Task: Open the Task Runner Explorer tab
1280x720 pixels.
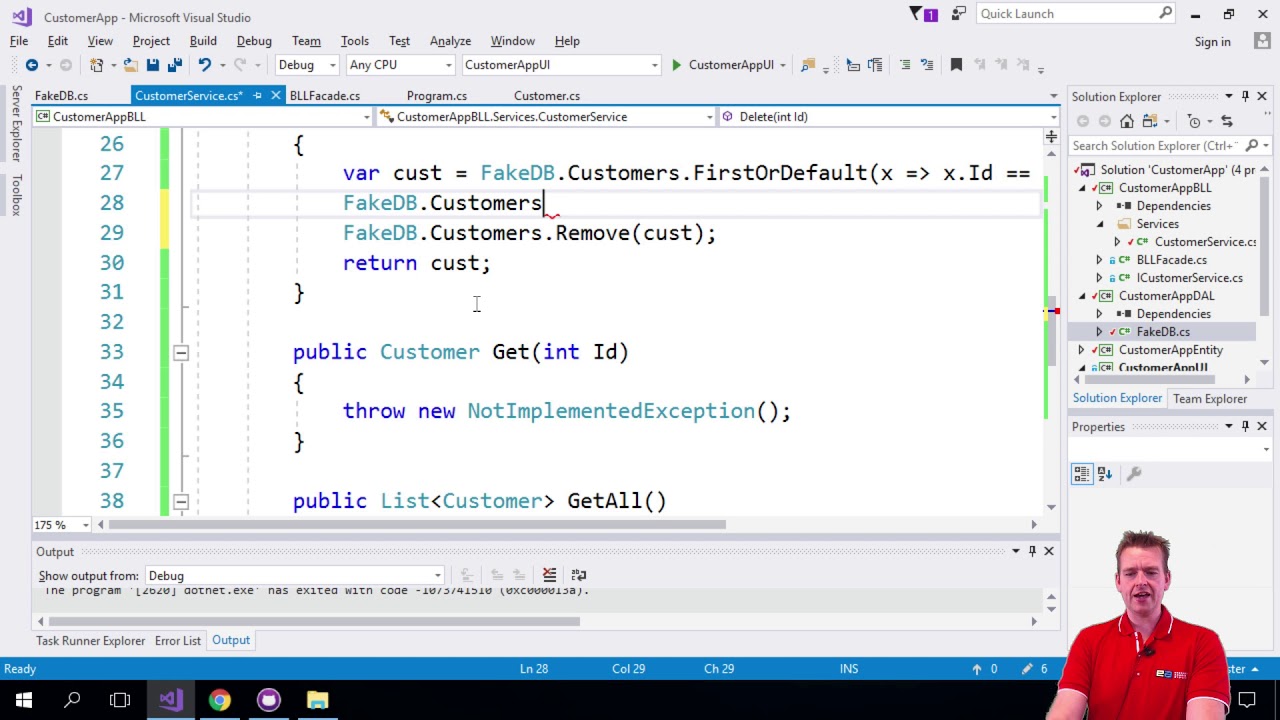Action: [x=90, y=641]
